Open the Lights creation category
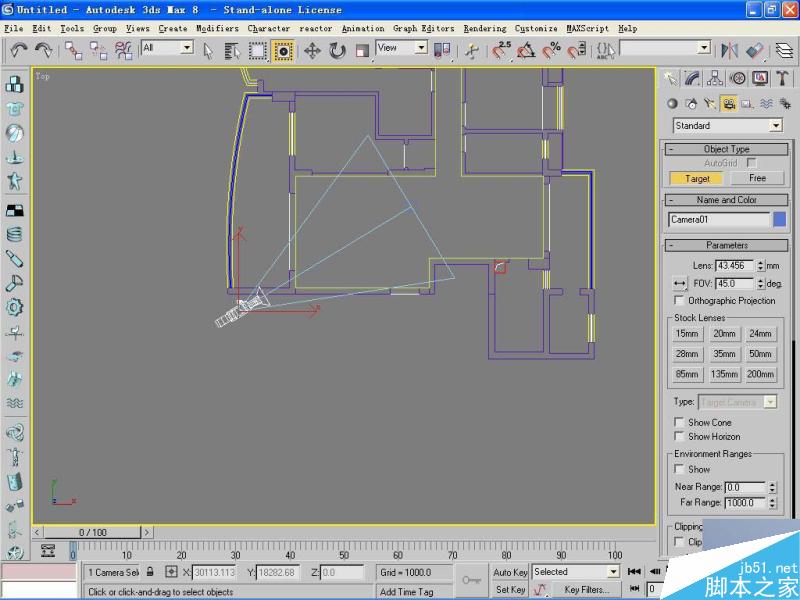This screenshot has height=600, width=800. tap(710, 103)
